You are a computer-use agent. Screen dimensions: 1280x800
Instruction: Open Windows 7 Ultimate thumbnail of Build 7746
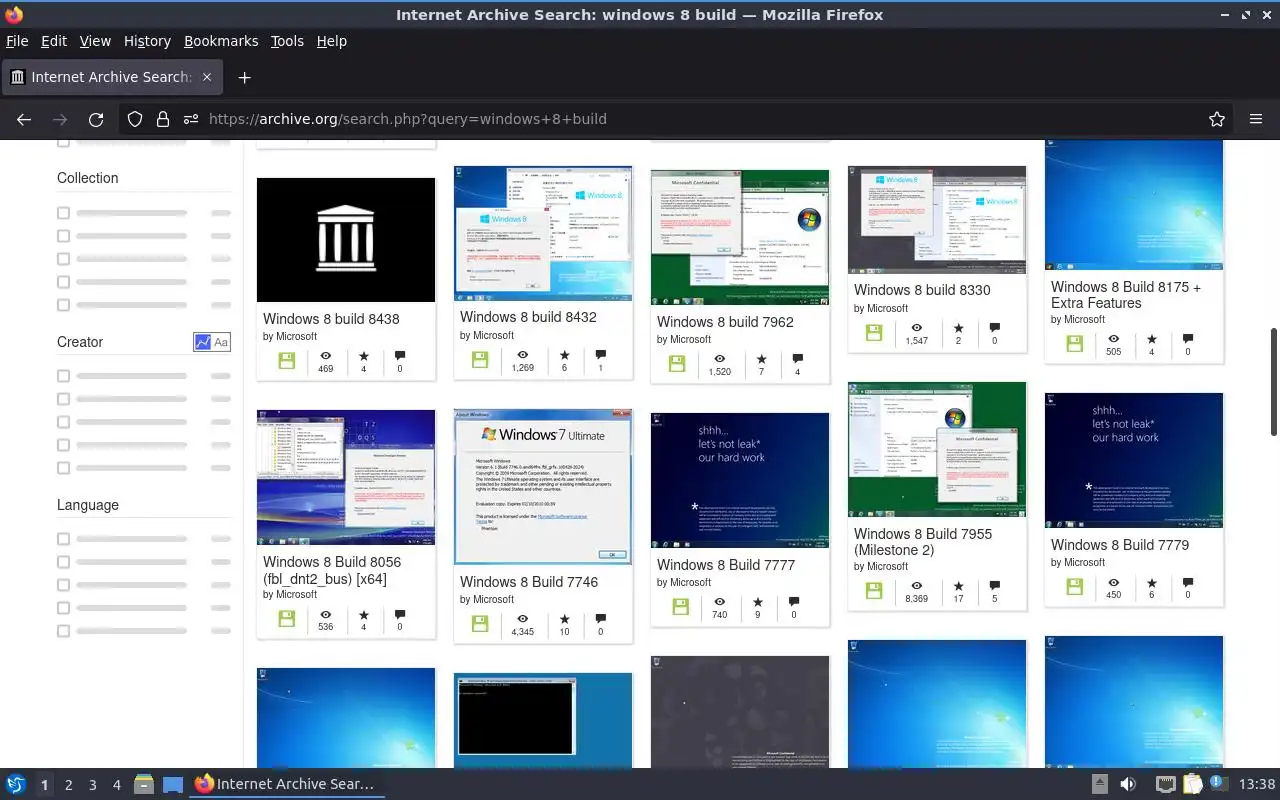pos(543,487)
